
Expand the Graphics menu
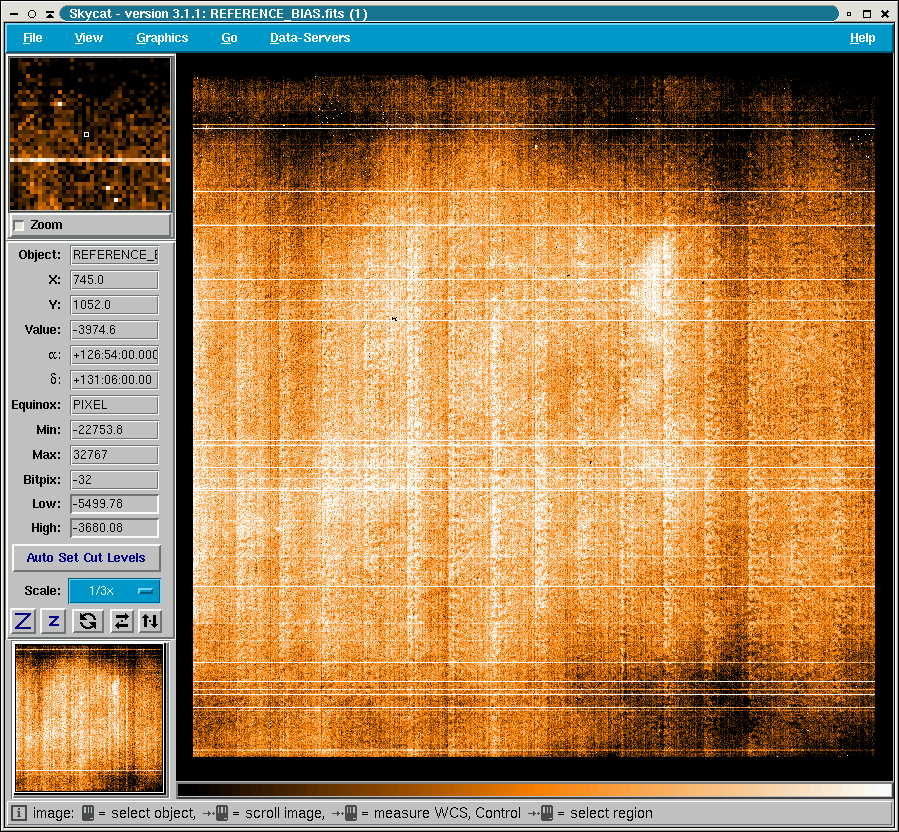pos(162,38)
